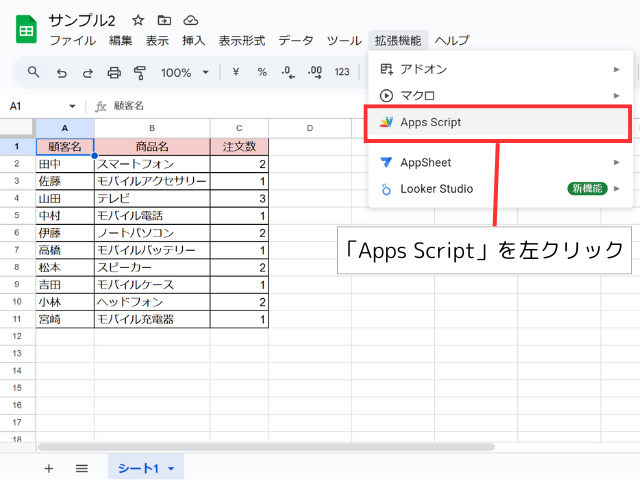Open the データ menu
The width and height of the screenshot is (640, 480).
[296, 40]
